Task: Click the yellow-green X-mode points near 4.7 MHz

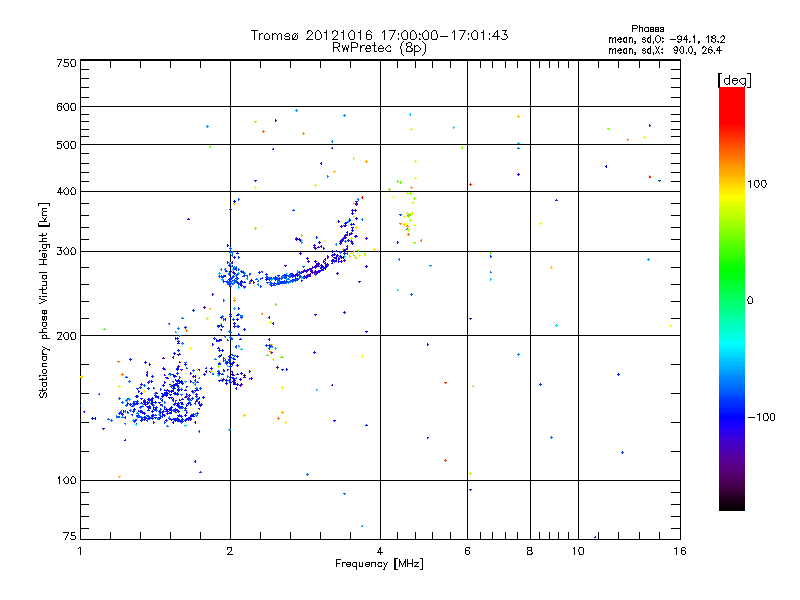Action: 408,214
